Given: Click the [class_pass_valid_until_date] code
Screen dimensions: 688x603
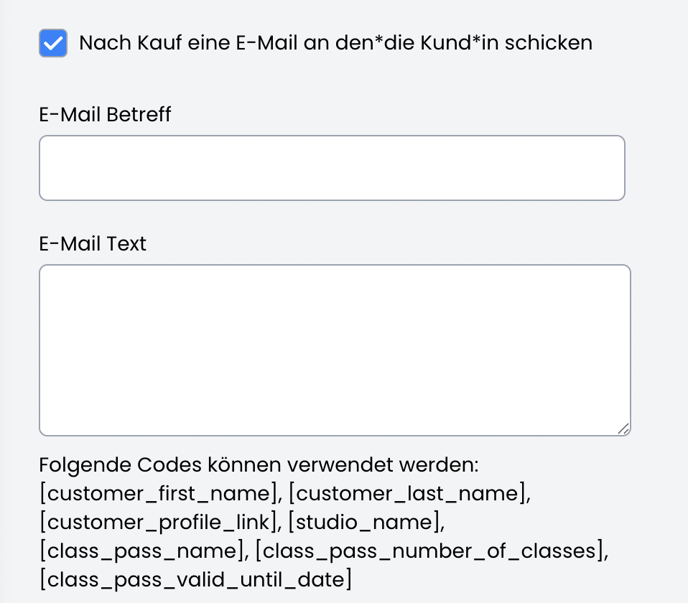Looking at the screenshot, I should click(x=195, y=579).
